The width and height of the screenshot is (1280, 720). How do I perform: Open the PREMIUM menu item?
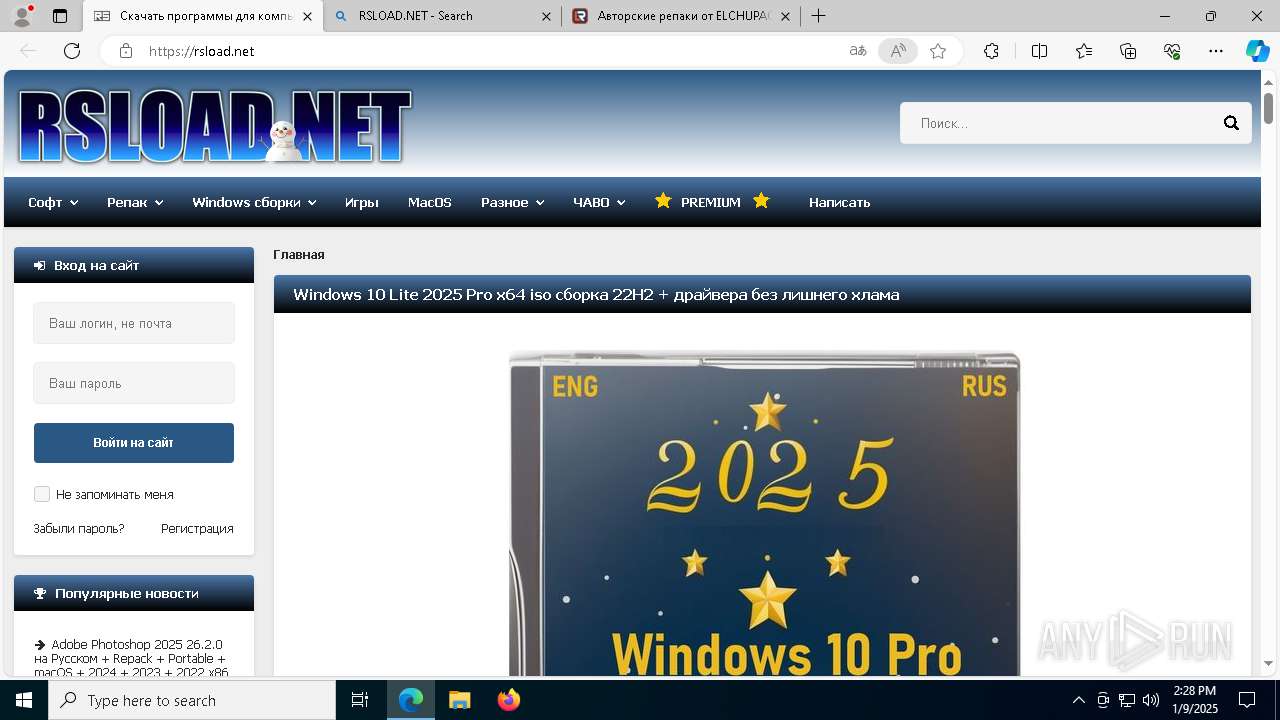coord(711,202)
